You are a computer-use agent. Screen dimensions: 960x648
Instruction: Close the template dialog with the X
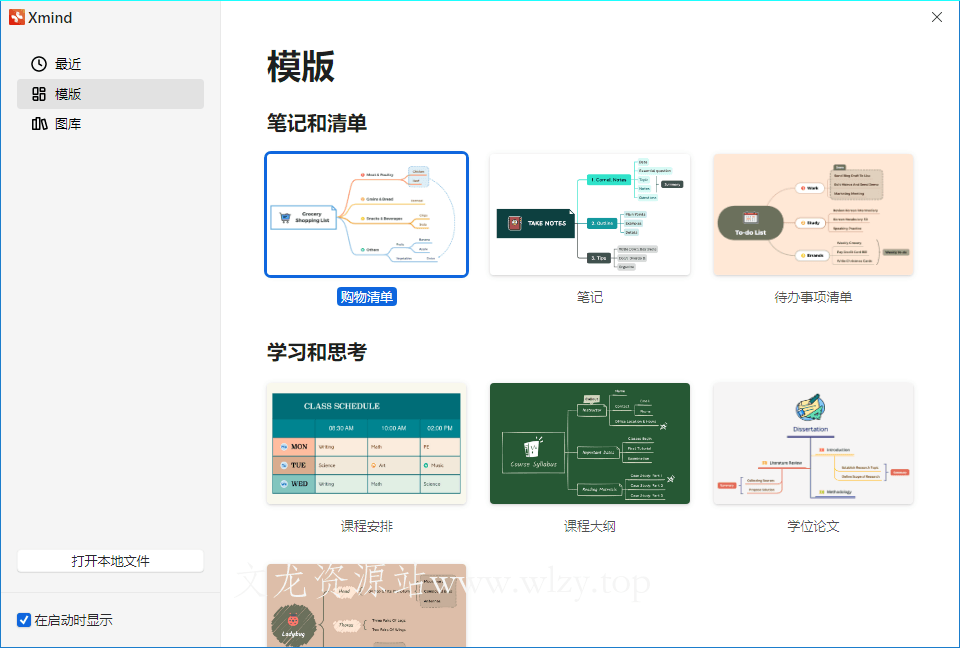pyautogui.click(x=936, y=17)
